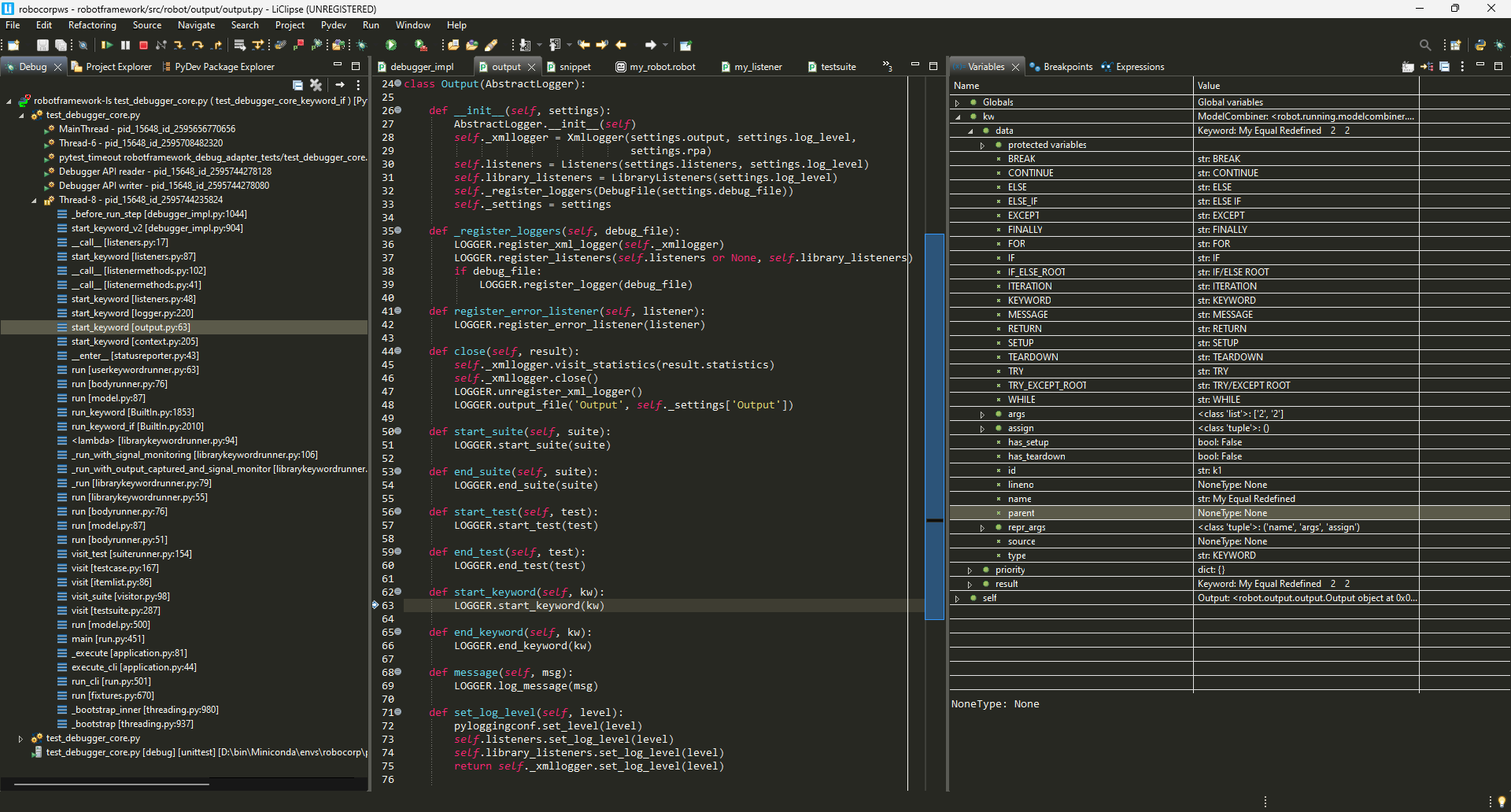Save all modified editors

click(61, 45)
